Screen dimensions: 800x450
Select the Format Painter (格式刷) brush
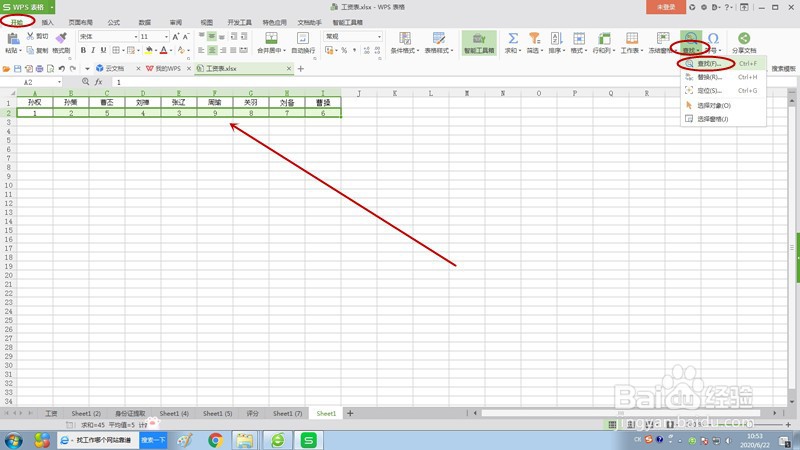(x=61, y=38)
